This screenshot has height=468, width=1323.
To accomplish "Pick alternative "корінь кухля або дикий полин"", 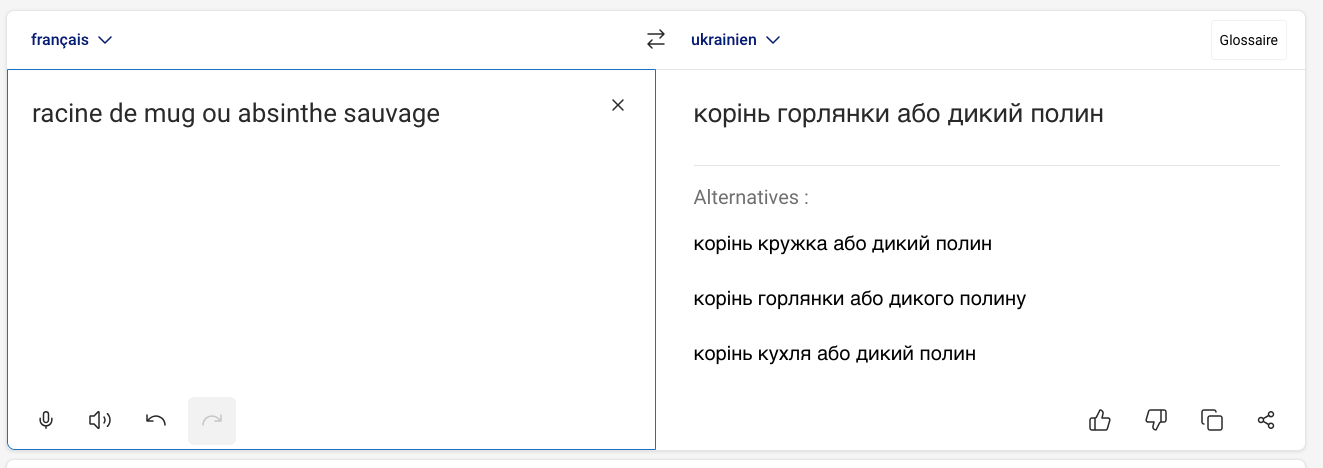I will [835, 353].
